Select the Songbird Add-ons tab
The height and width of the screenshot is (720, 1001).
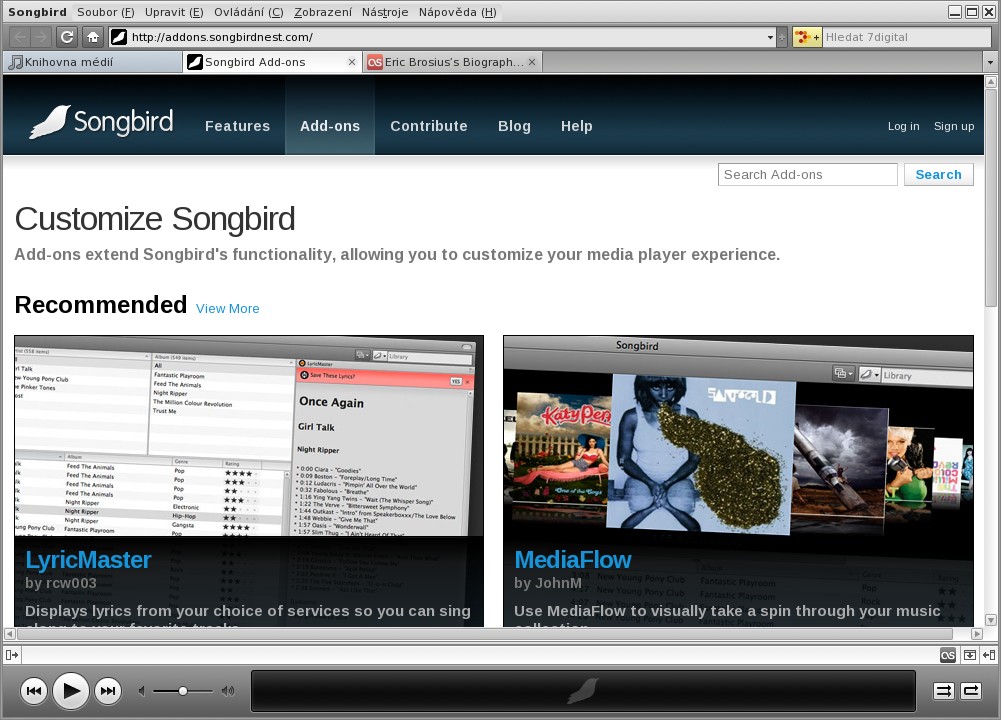point(273,62)
